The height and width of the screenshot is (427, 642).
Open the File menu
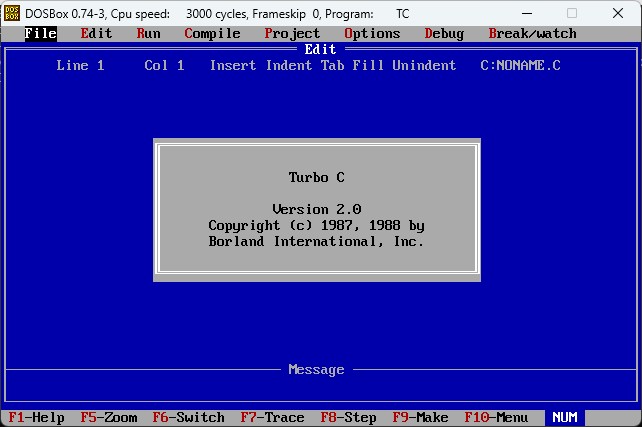41,34
